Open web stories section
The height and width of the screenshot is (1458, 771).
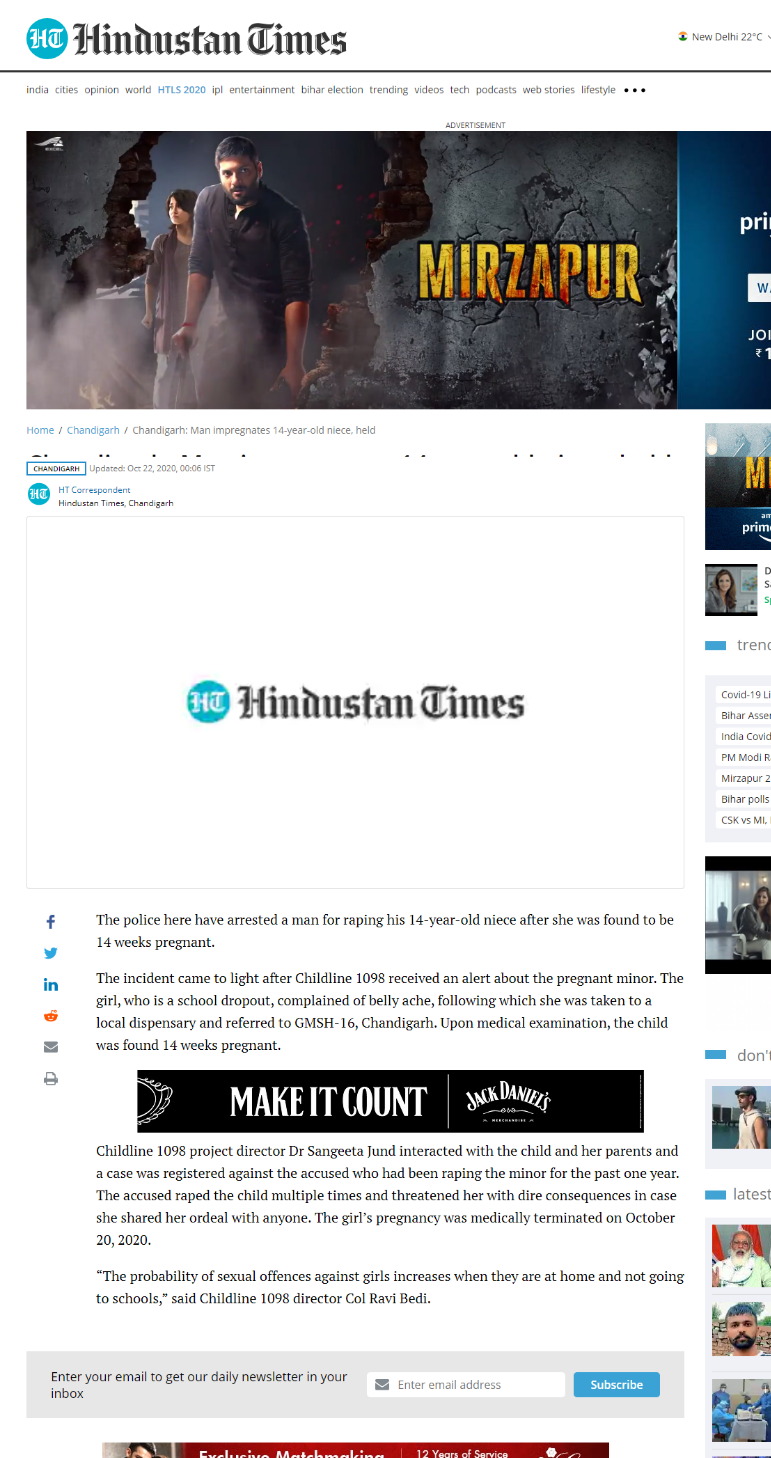[549, 90]
